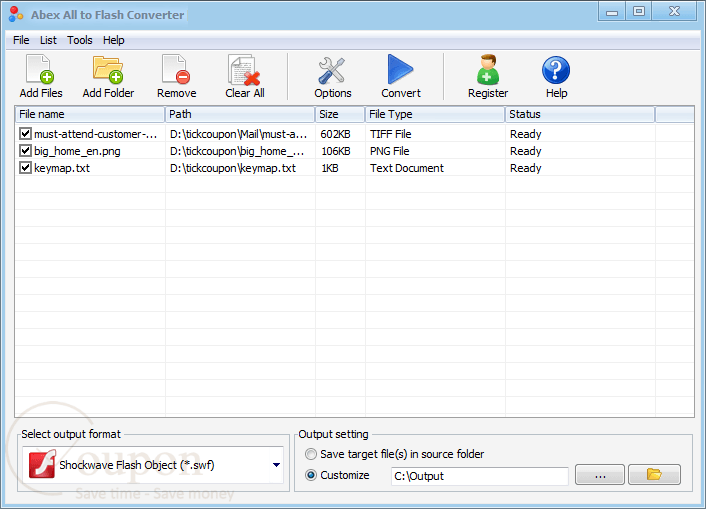This screenshot has width=706, height=509.
Task: Minimize the Abex converter window
Action: coord(611,12)
